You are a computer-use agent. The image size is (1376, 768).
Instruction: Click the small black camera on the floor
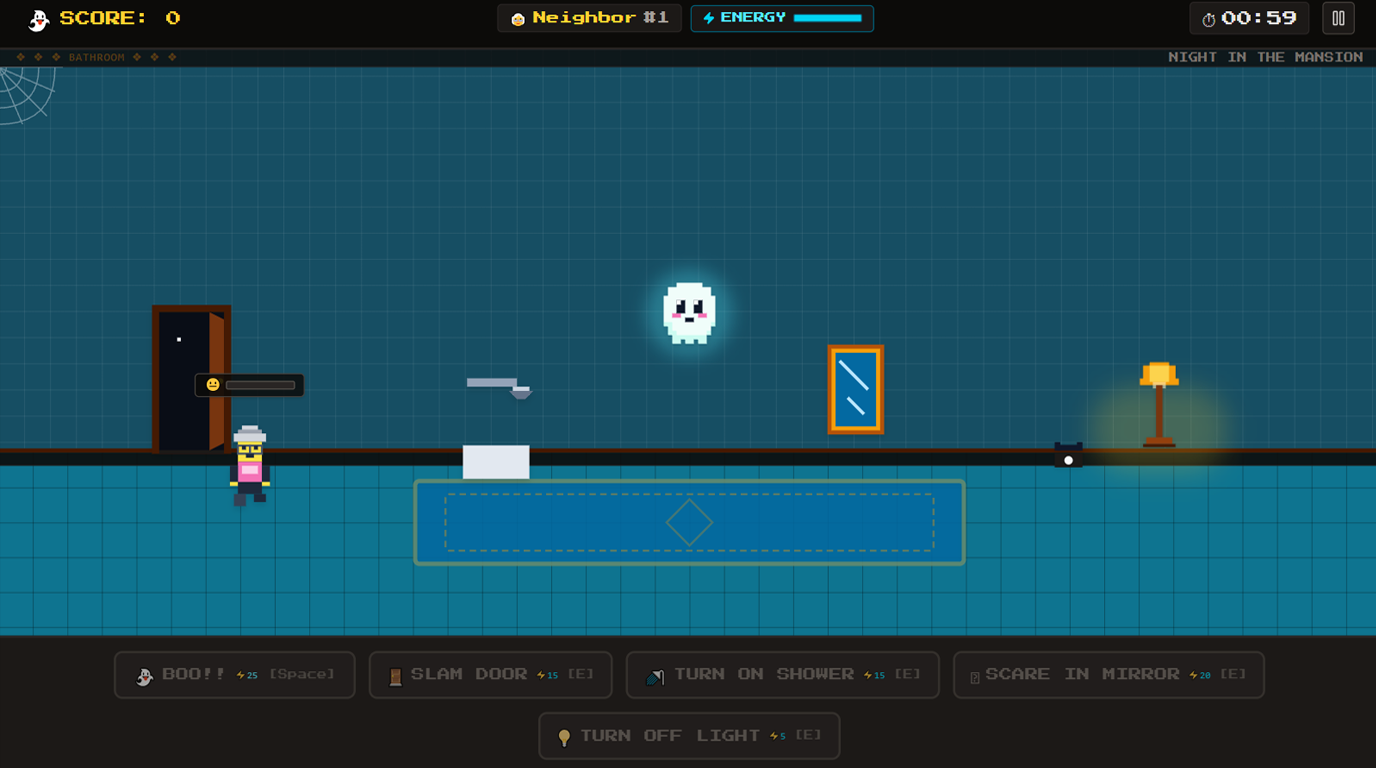(x=1068, y=455)
